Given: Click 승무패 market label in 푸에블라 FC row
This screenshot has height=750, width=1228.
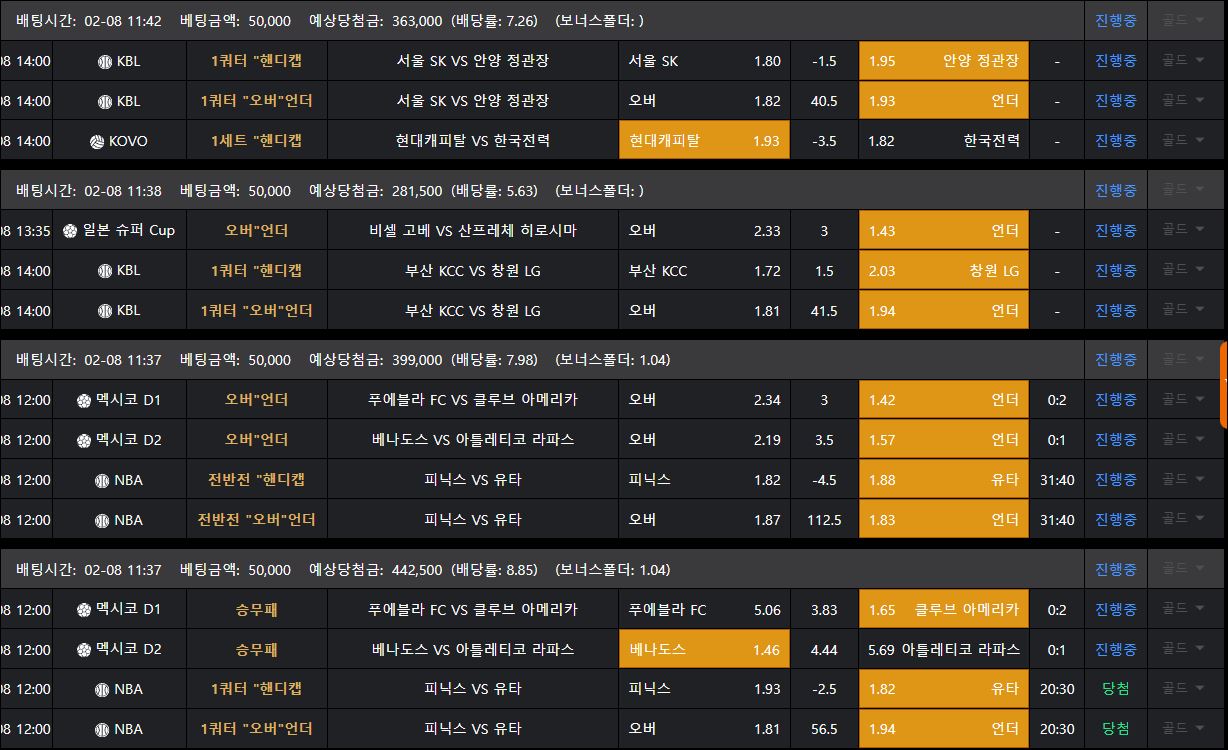Looking at the screenshot, I should [x=256, y=610].
